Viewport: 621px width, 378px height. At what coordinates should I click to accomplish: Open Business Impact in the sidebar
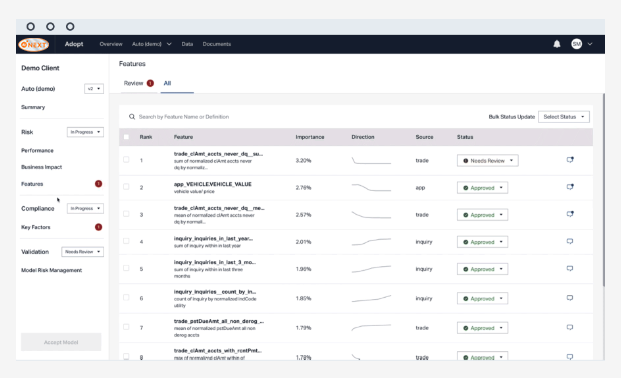(x=42, y=167)
